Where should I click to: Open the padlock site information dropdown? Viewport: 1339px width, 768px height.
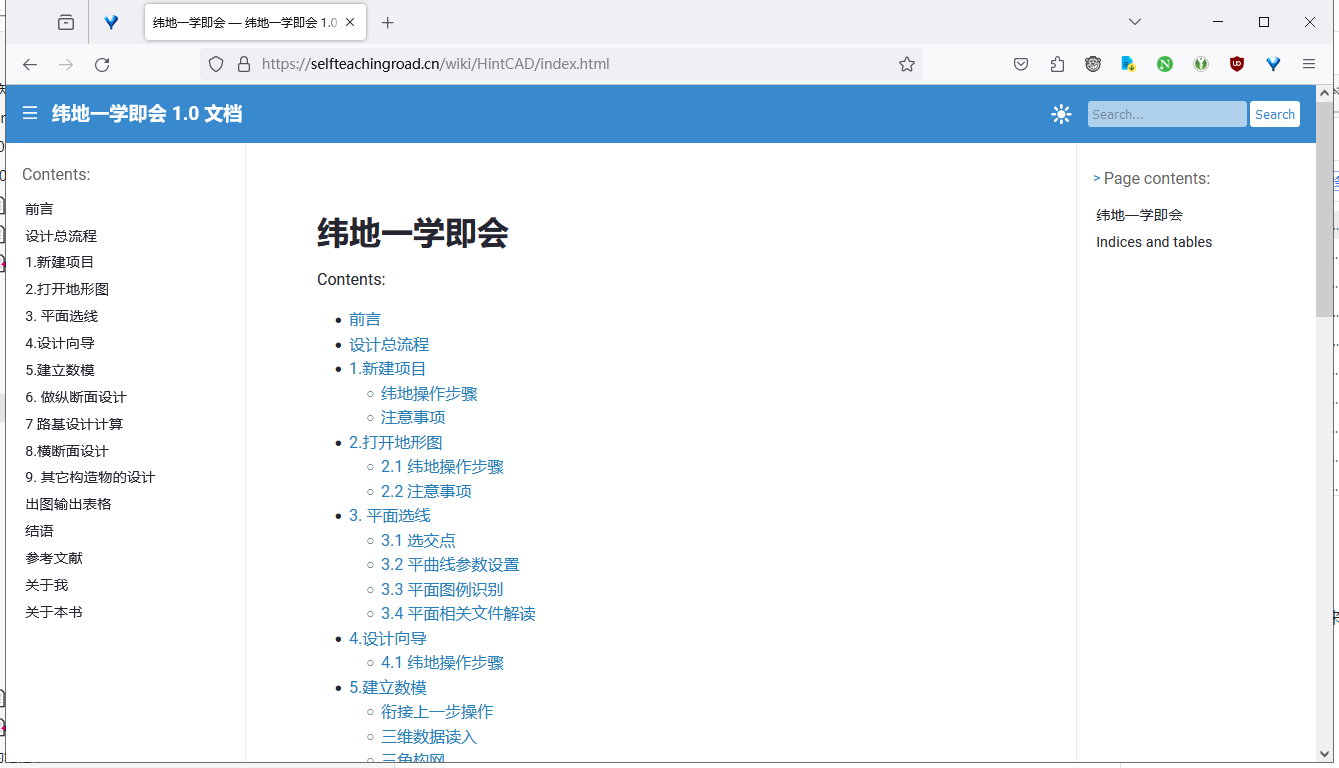pyautogui.click(x=244, y=63)
